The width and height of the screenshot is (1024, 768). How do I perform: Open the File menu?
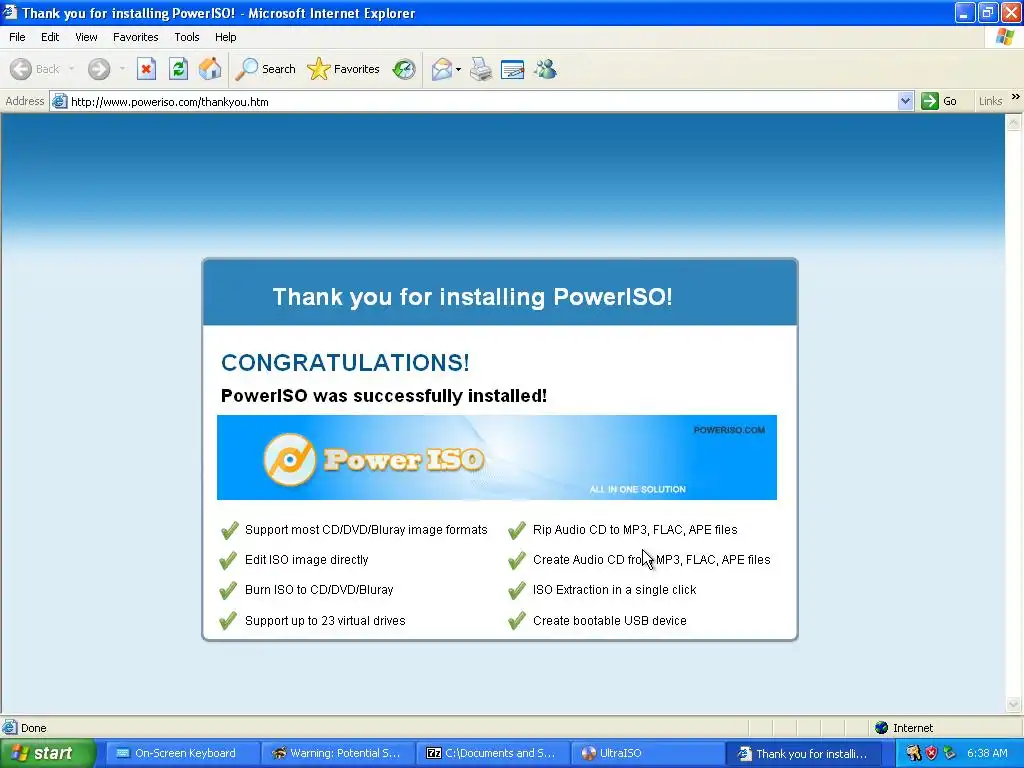click(x=17, y=37)
